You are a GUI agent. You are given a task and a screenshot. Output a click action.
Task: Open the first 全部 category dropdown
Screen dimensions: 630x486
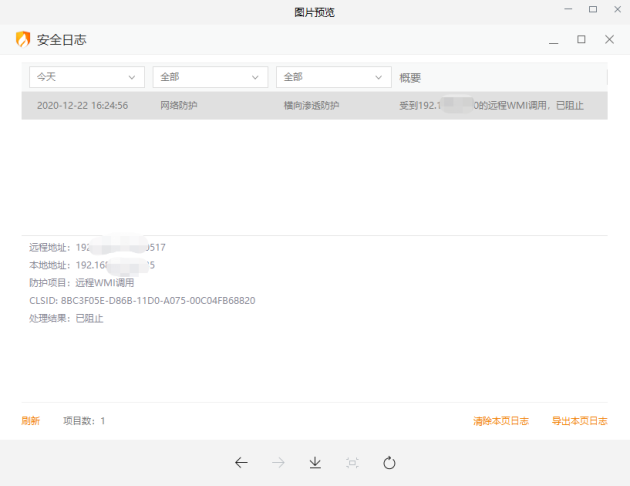coord(210,77)
